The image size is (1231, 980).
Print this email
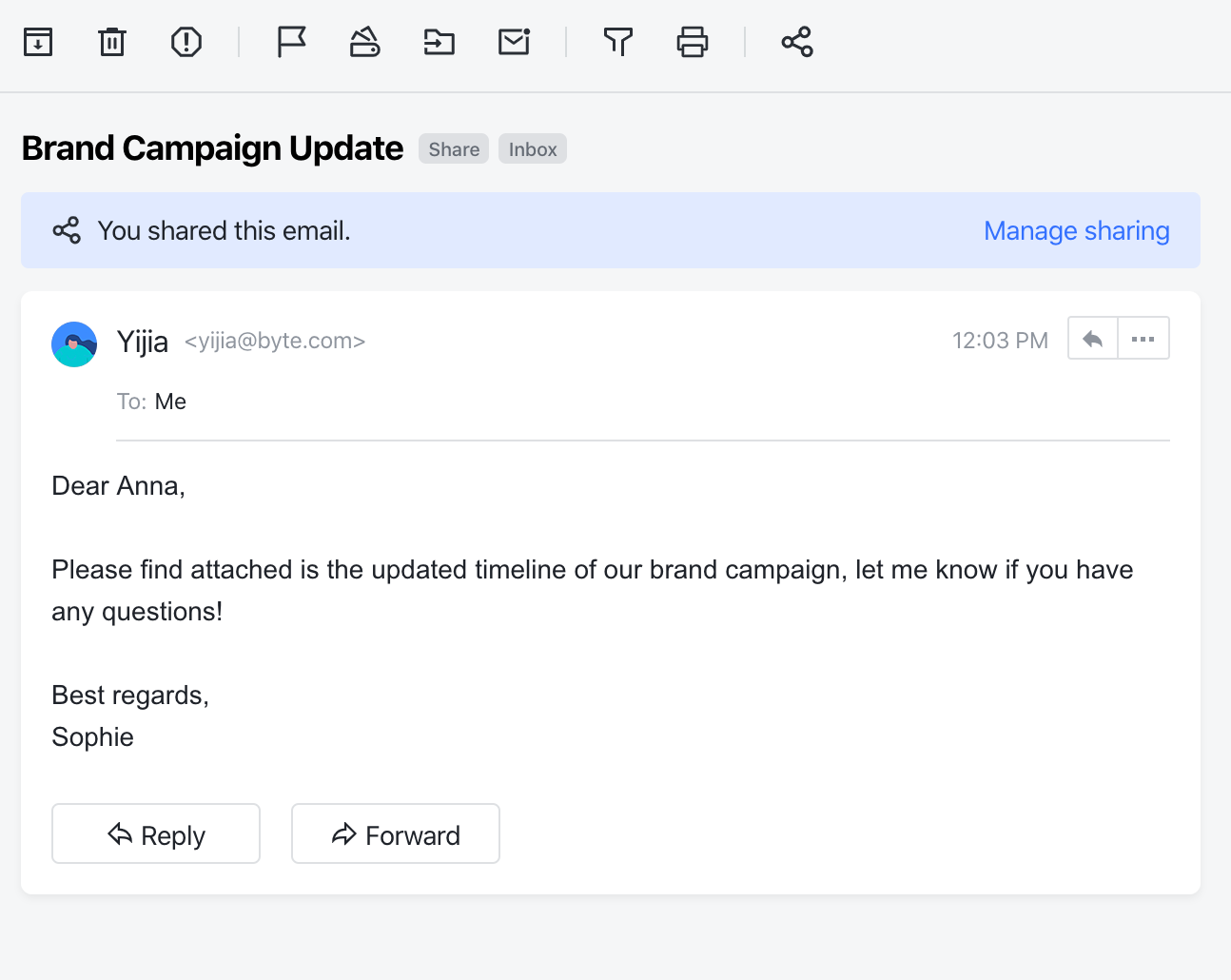point(693,42)
